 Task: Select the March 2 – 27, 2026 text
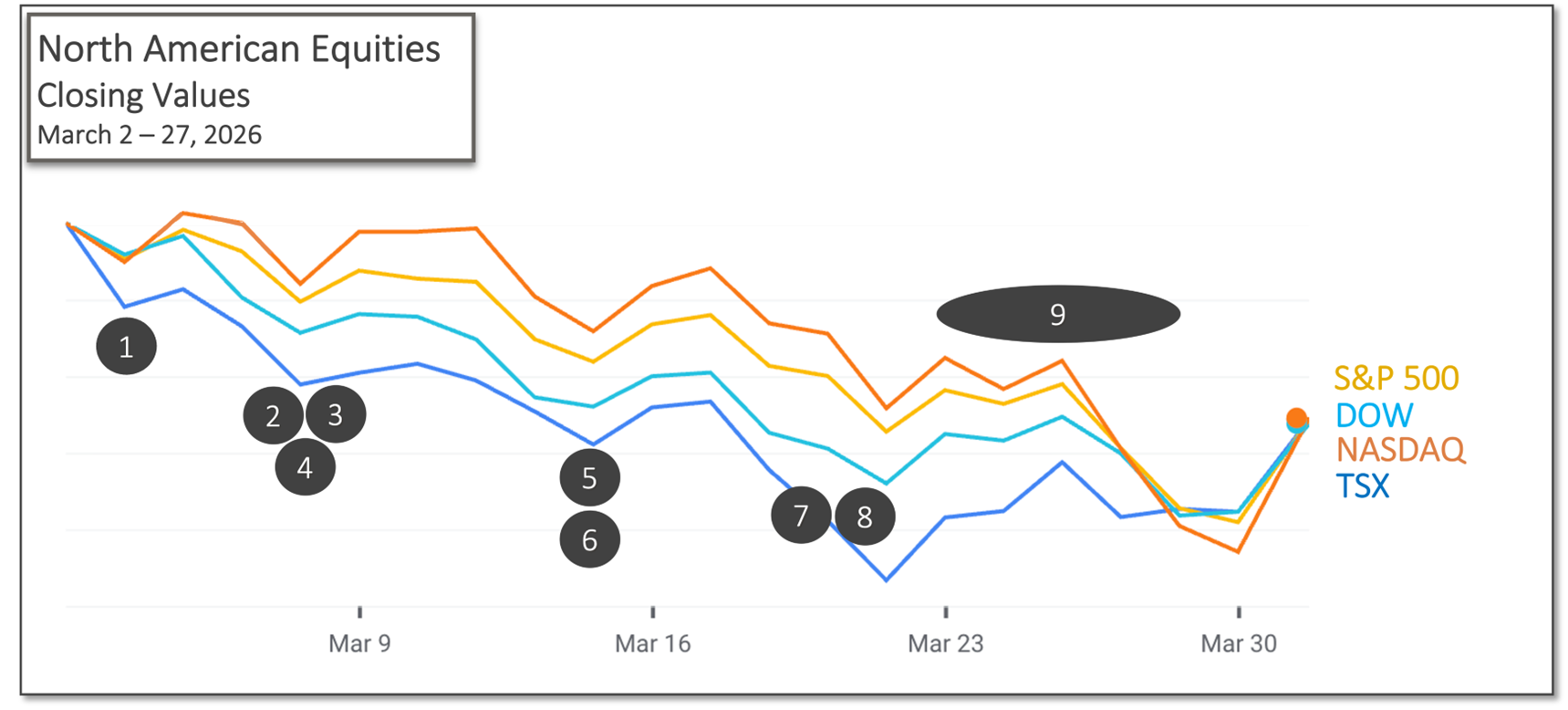[x=150, y=135]
